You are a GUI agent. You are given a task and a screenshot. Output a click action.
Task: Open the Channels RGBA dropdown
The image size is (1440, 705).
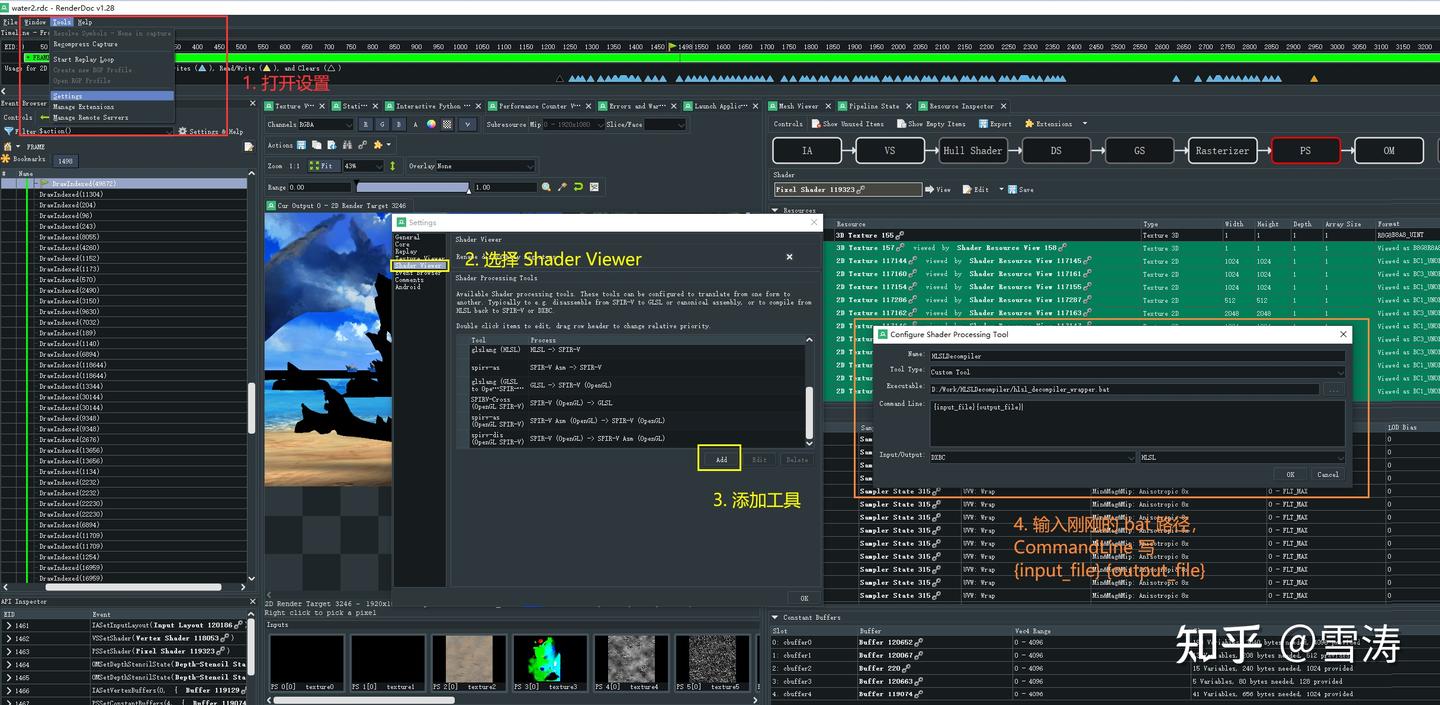tap(326, 124)
